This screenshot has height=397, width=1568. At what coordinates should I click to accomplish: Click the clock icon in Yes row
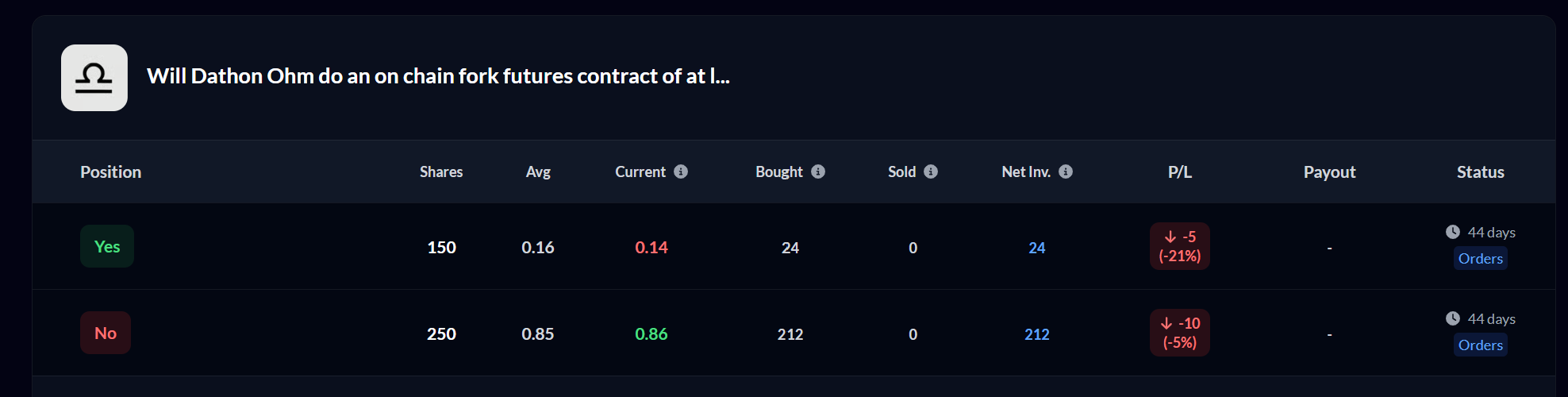click(1453, 232)
